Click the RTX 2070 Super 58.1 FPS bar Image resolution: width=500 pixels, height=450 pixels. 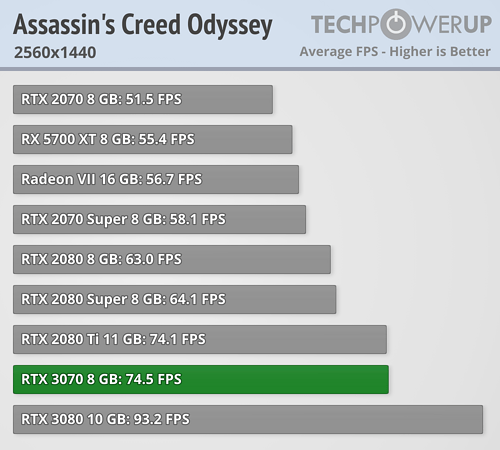coord(159,219)
